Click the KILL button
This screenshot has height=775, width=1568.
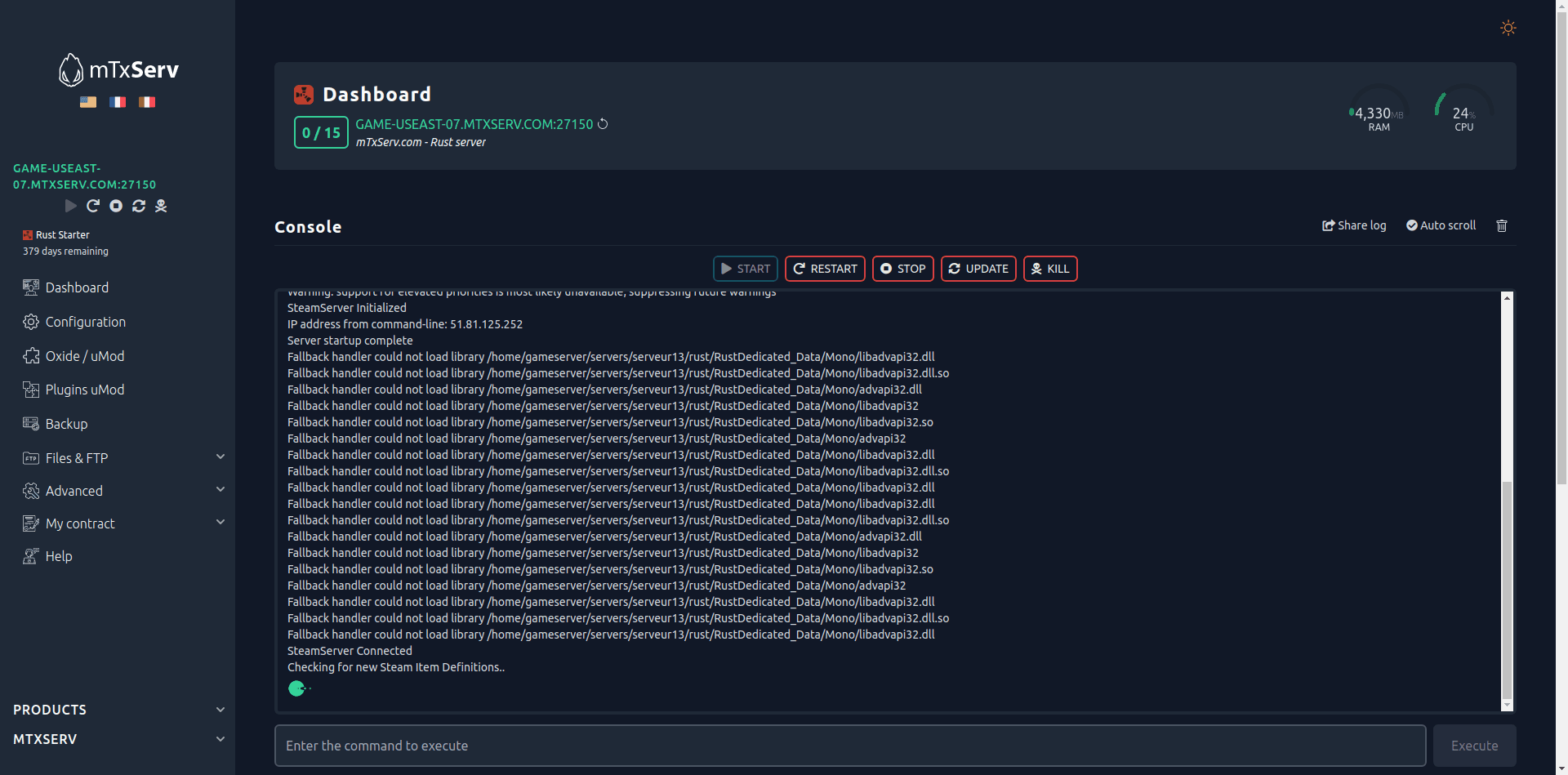click(1050, 269)
